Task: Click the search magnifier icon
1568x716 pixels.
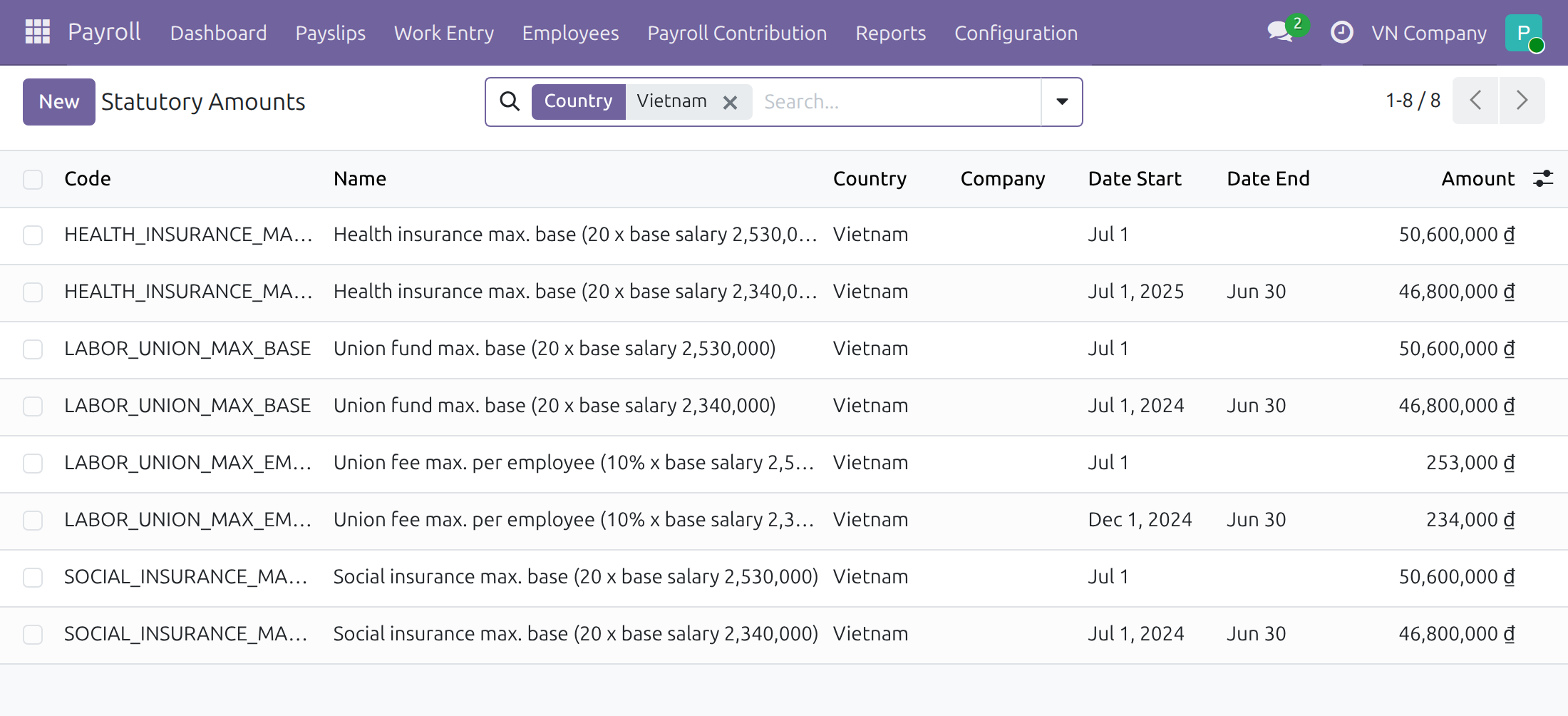Action: point(510,101)
